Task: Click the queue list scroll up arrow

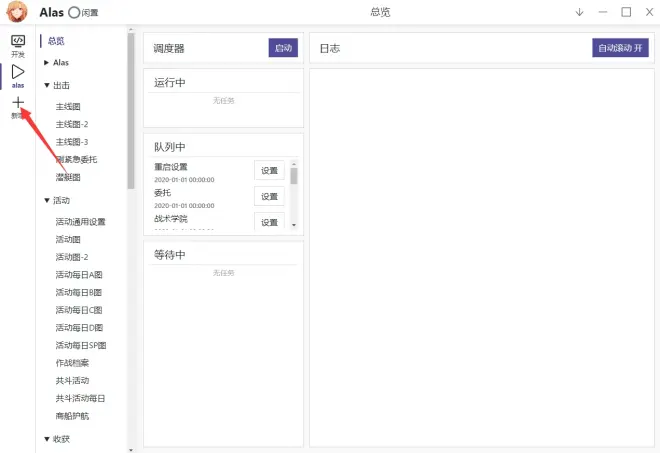Action: point(294,164)
